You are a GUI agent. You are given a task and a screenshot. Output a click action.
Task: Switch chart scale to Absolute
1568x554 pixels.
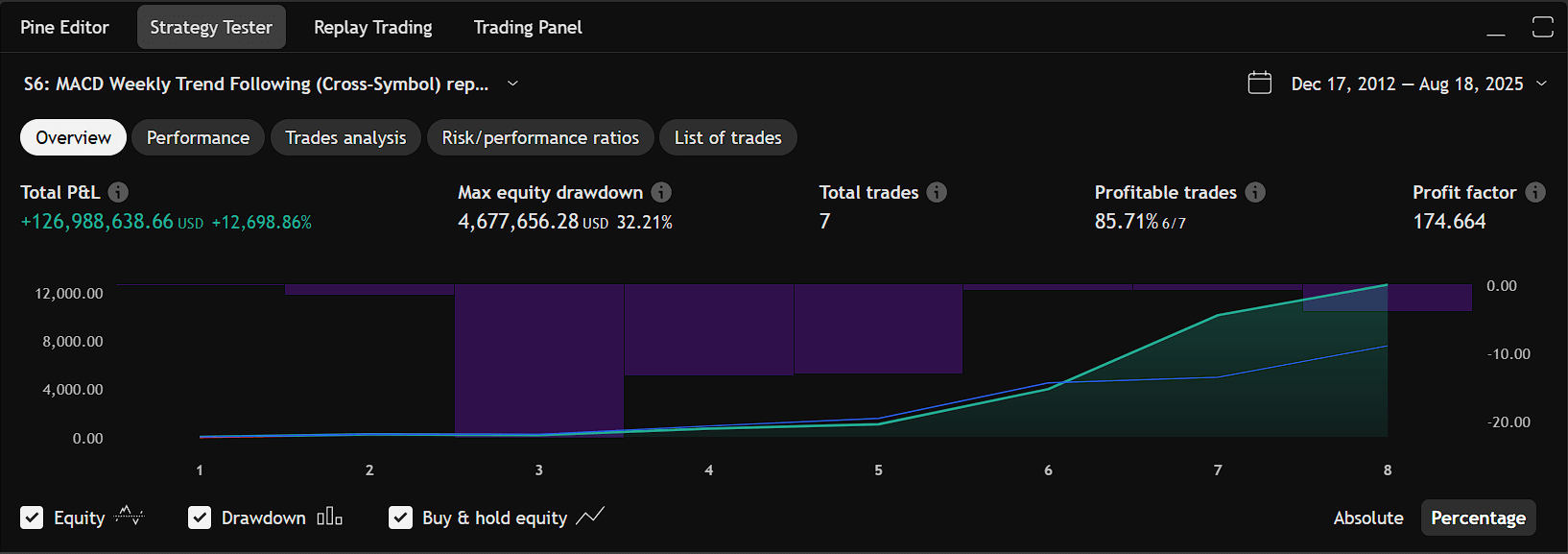(1368, 518)
